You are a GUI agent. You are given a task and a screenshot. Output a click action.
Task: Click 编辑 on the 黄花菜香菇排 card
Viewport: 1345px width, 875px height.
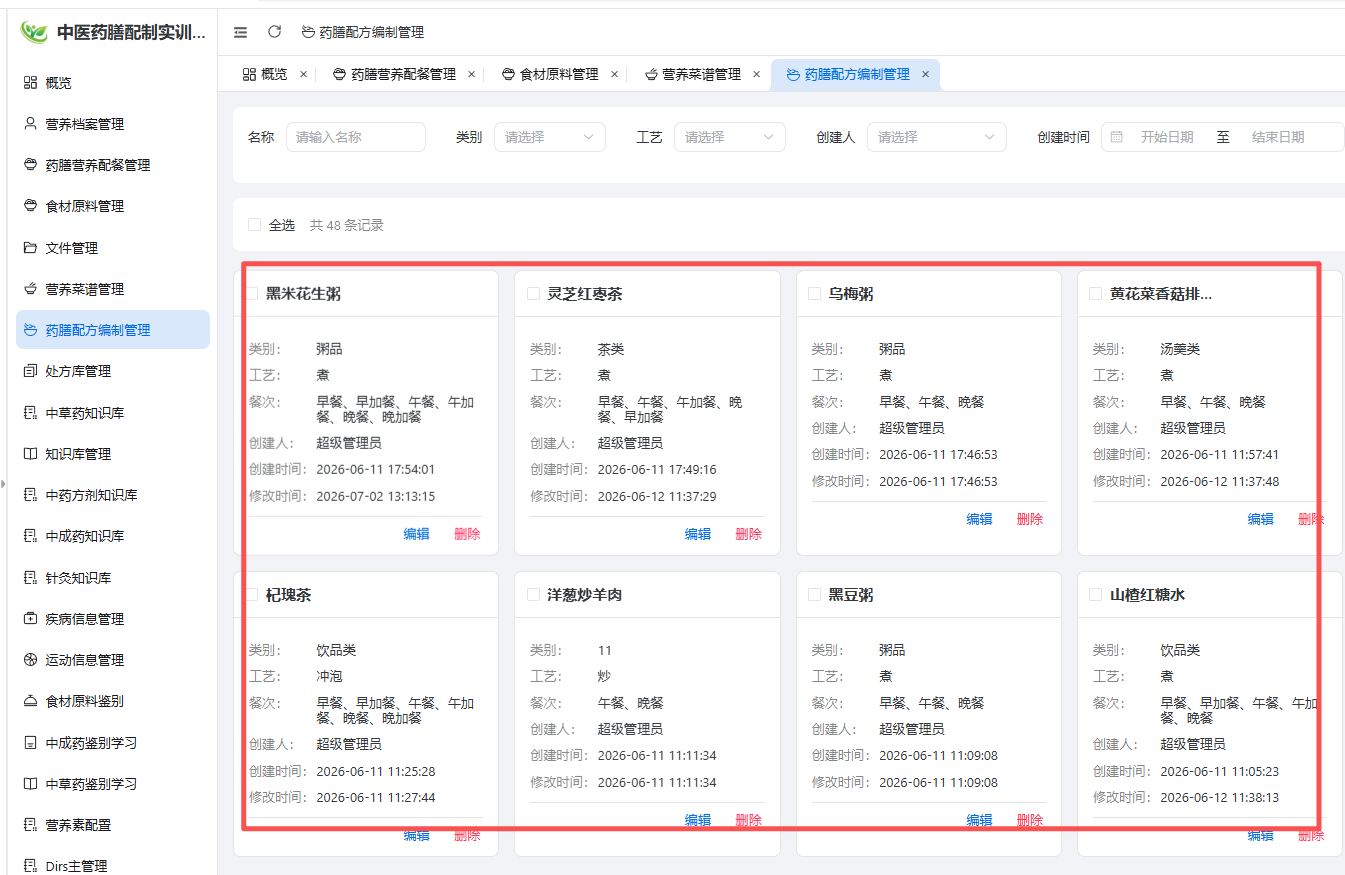click(1261, 519)
